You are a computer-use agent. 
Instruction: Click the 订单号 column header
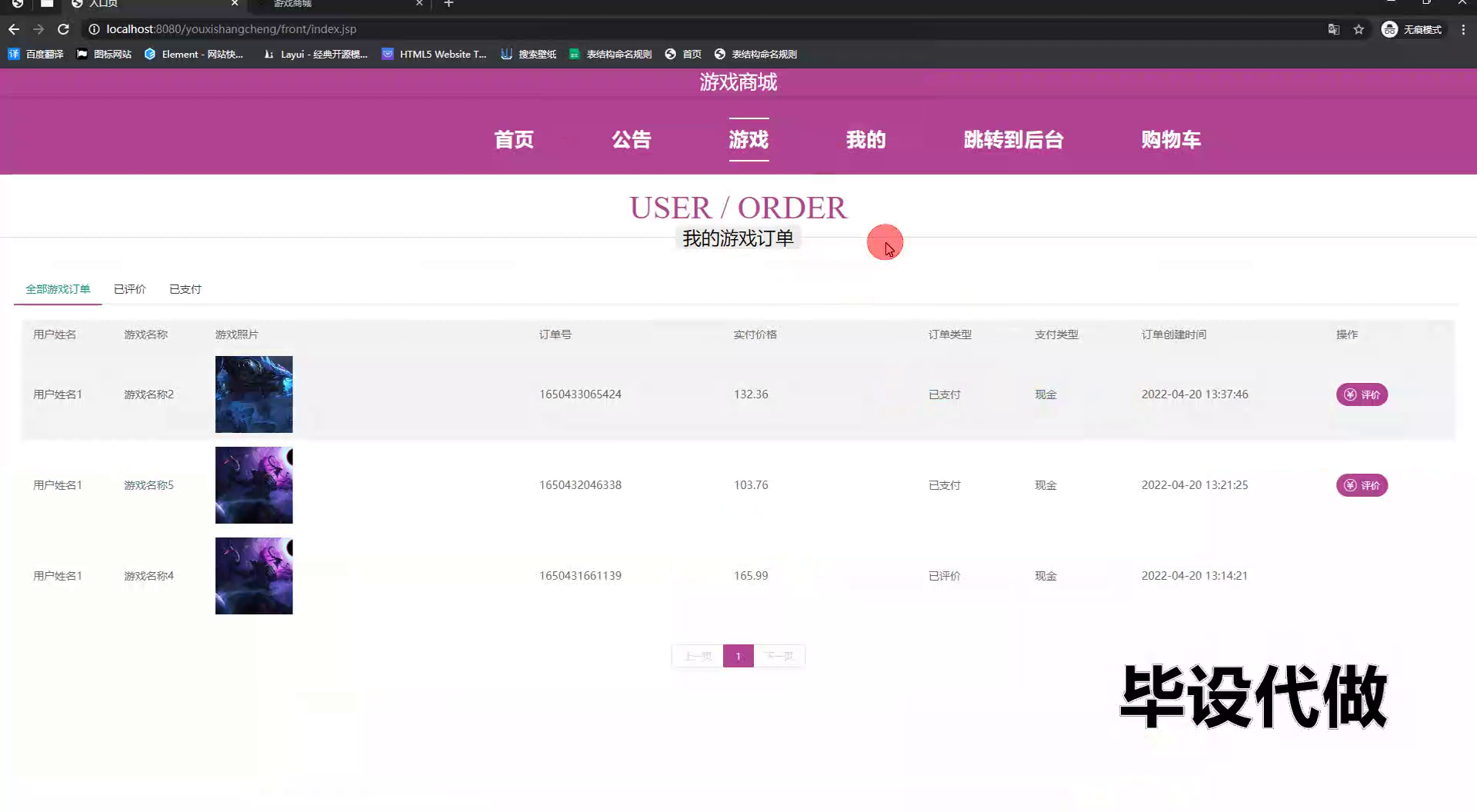(555, 334)
